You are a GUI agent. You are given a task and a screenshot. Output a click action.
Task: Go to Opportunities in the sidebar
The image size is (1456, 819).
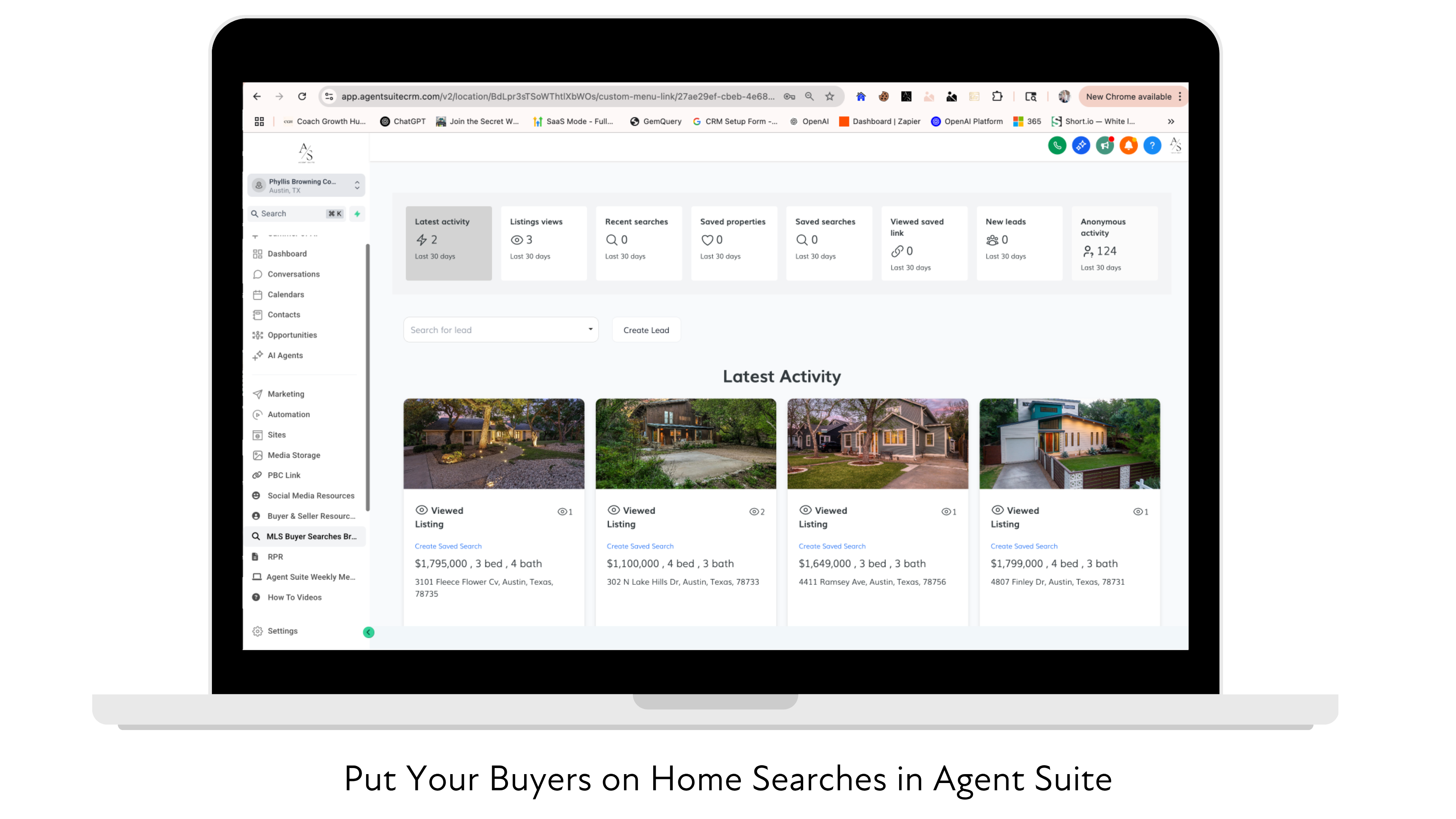tap(292, 335)
